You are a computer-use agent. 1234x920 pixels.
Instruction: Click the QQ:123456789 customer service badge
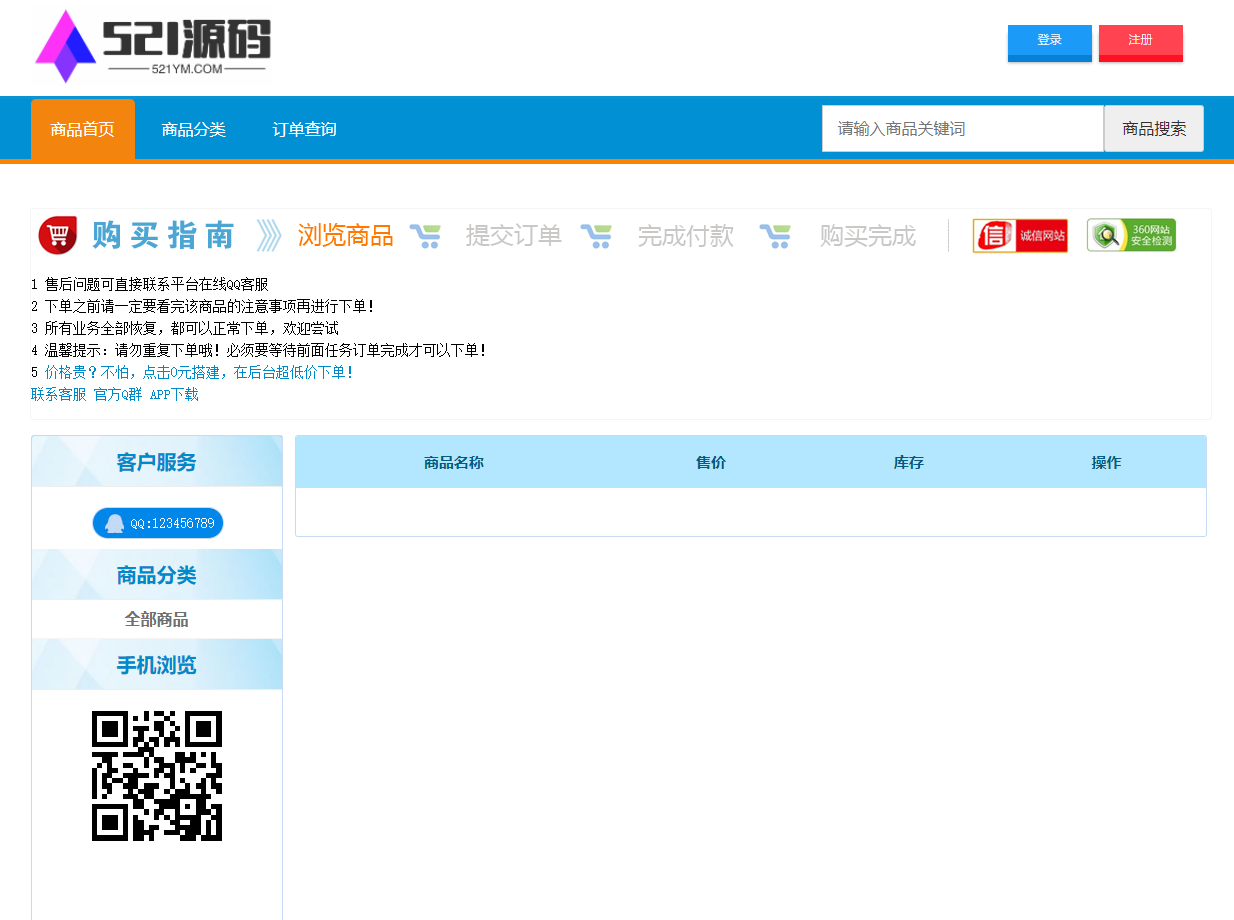(x=158, y=523)
